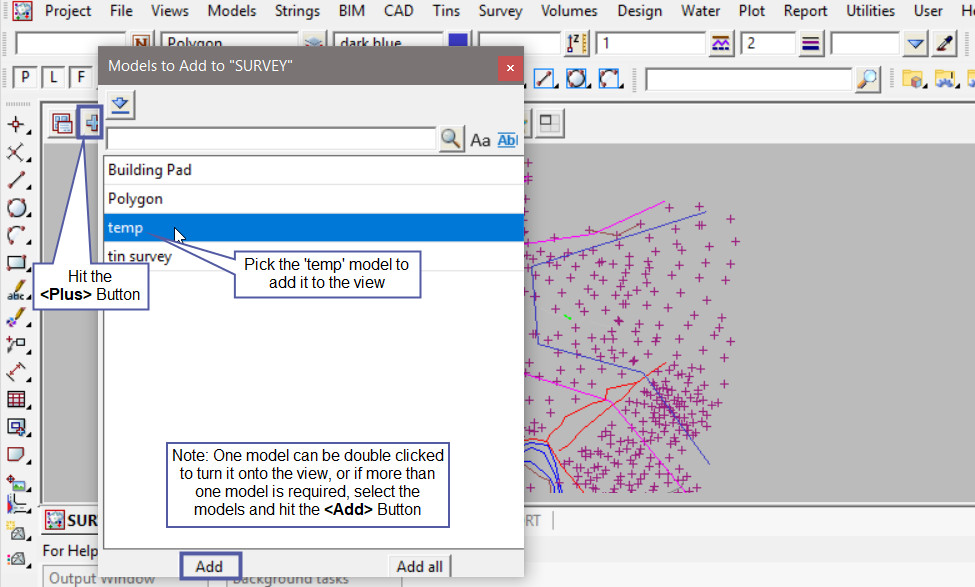Toggle the L snap button
This screenshot has width=975, height=587.
tap(53, 78)
